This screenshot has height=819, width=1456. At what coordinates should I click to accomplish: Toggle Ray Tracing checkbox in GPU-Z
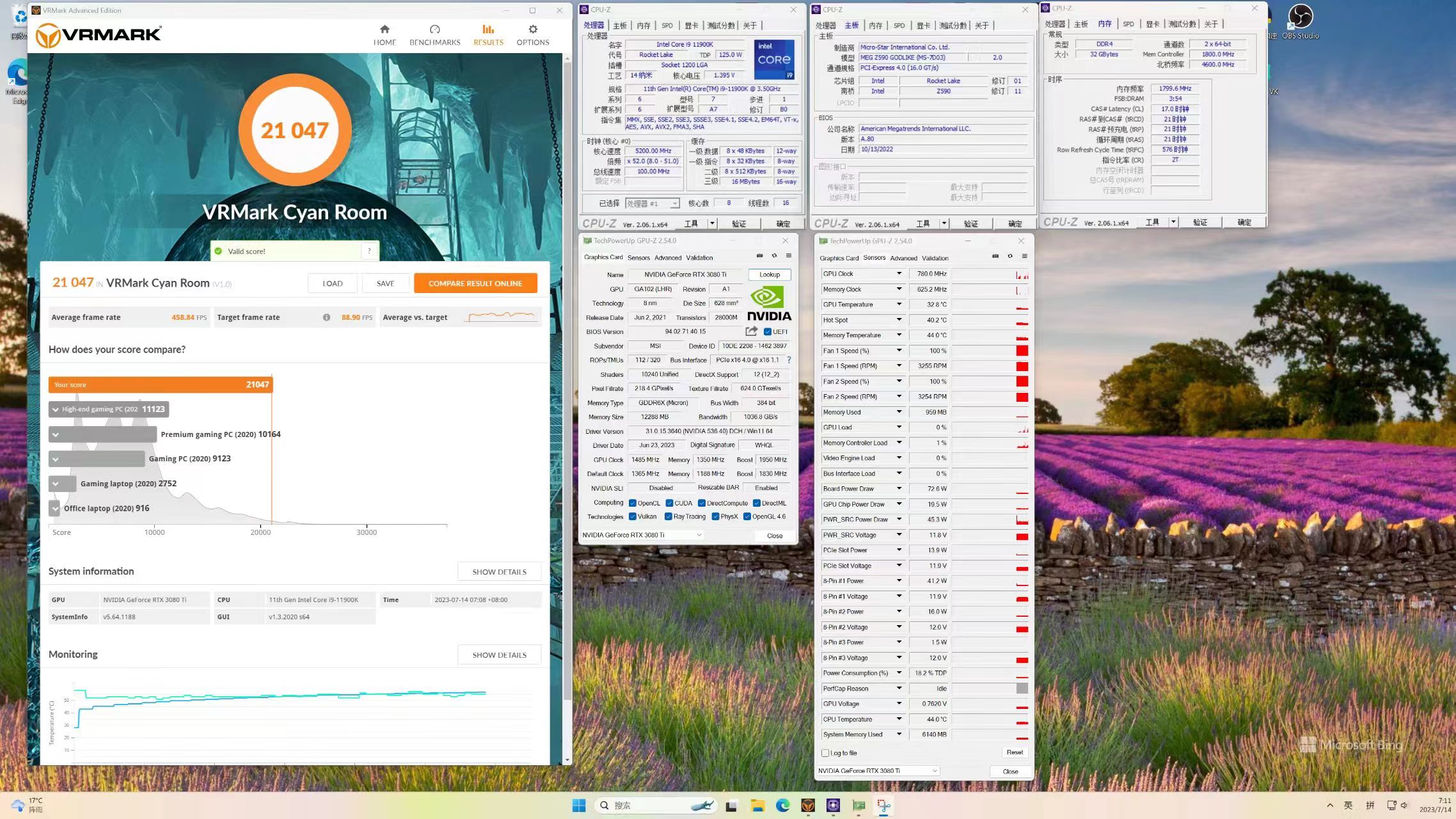[x=668, y=516]
